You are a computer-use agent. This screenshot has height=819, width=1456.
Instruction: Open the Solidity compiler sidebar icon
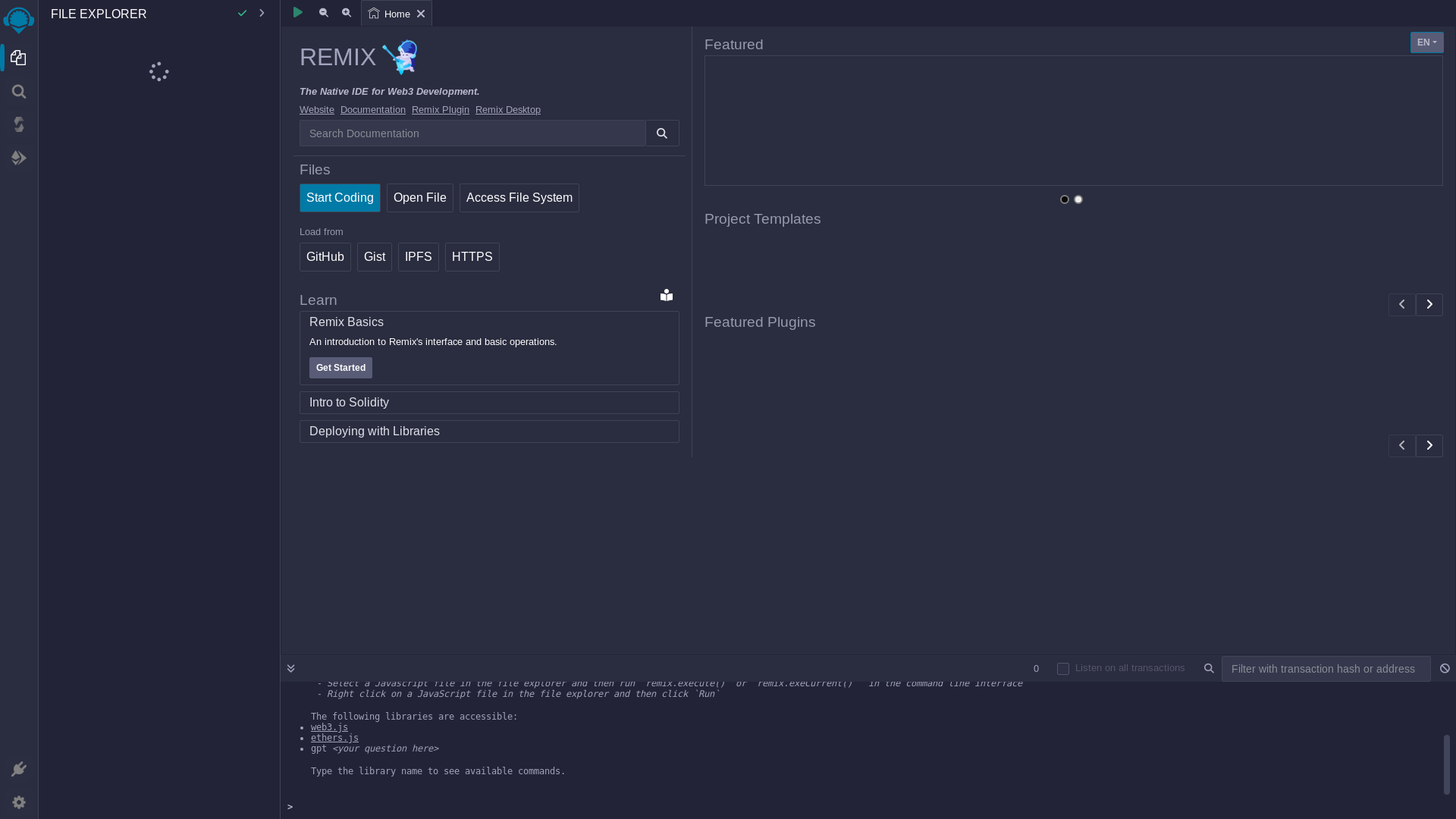[19, 124]
